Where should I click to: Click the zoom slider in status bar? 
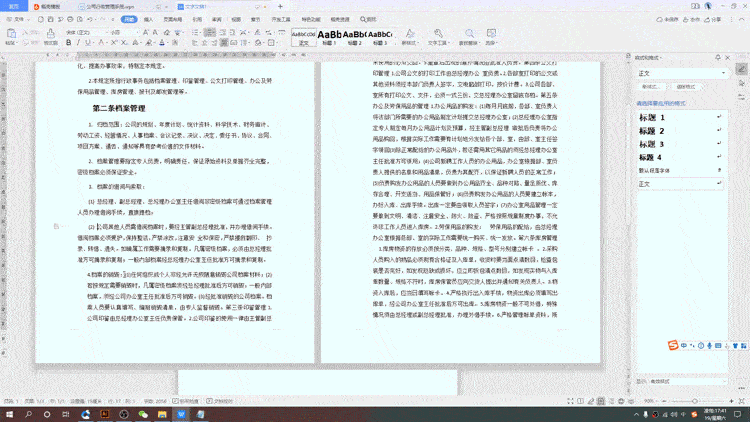[695, 401]
